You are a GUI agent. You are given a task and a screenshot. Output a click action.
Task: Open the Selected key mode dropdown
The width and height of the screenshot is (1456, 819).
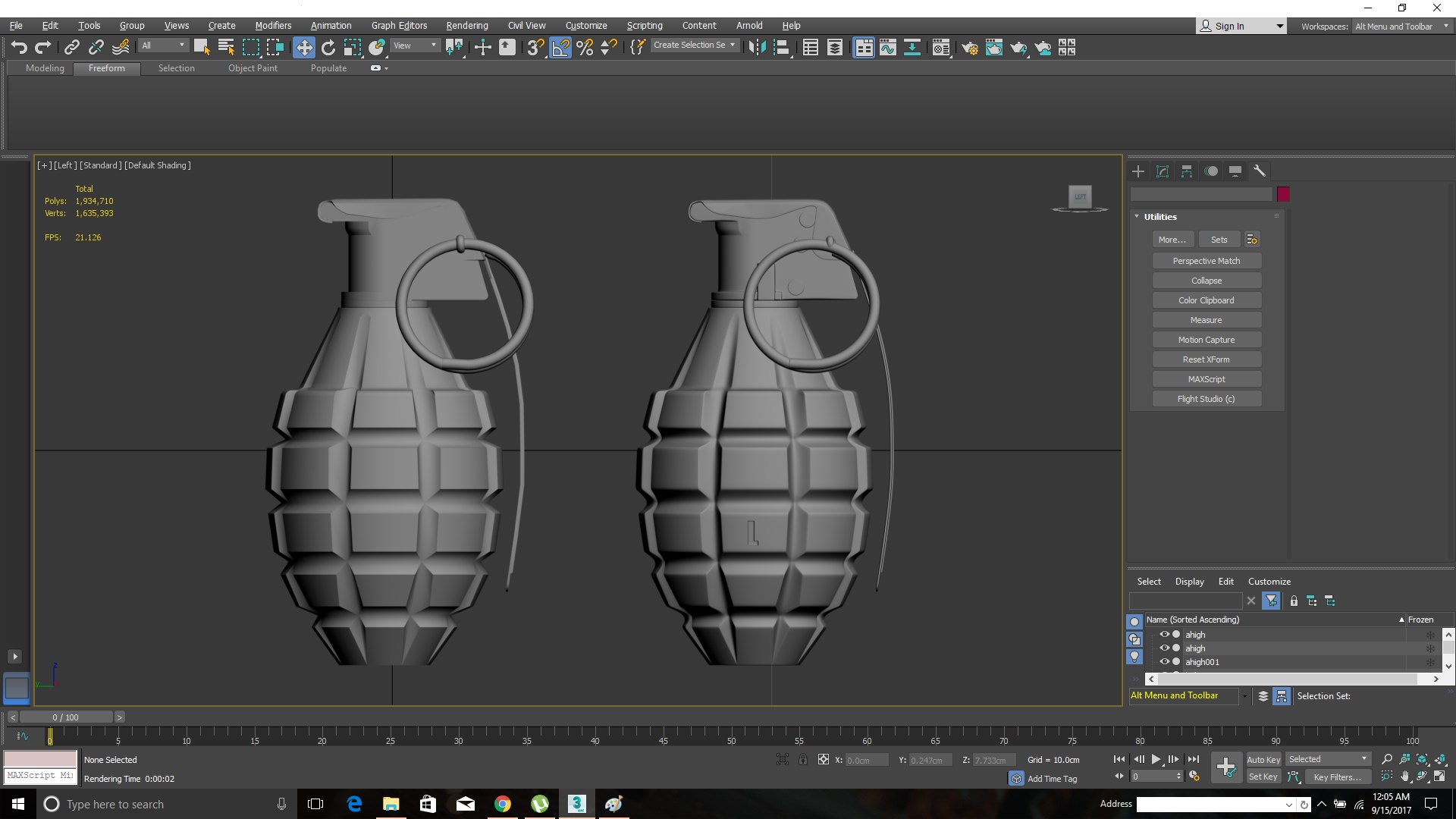tap(1328, 759)
